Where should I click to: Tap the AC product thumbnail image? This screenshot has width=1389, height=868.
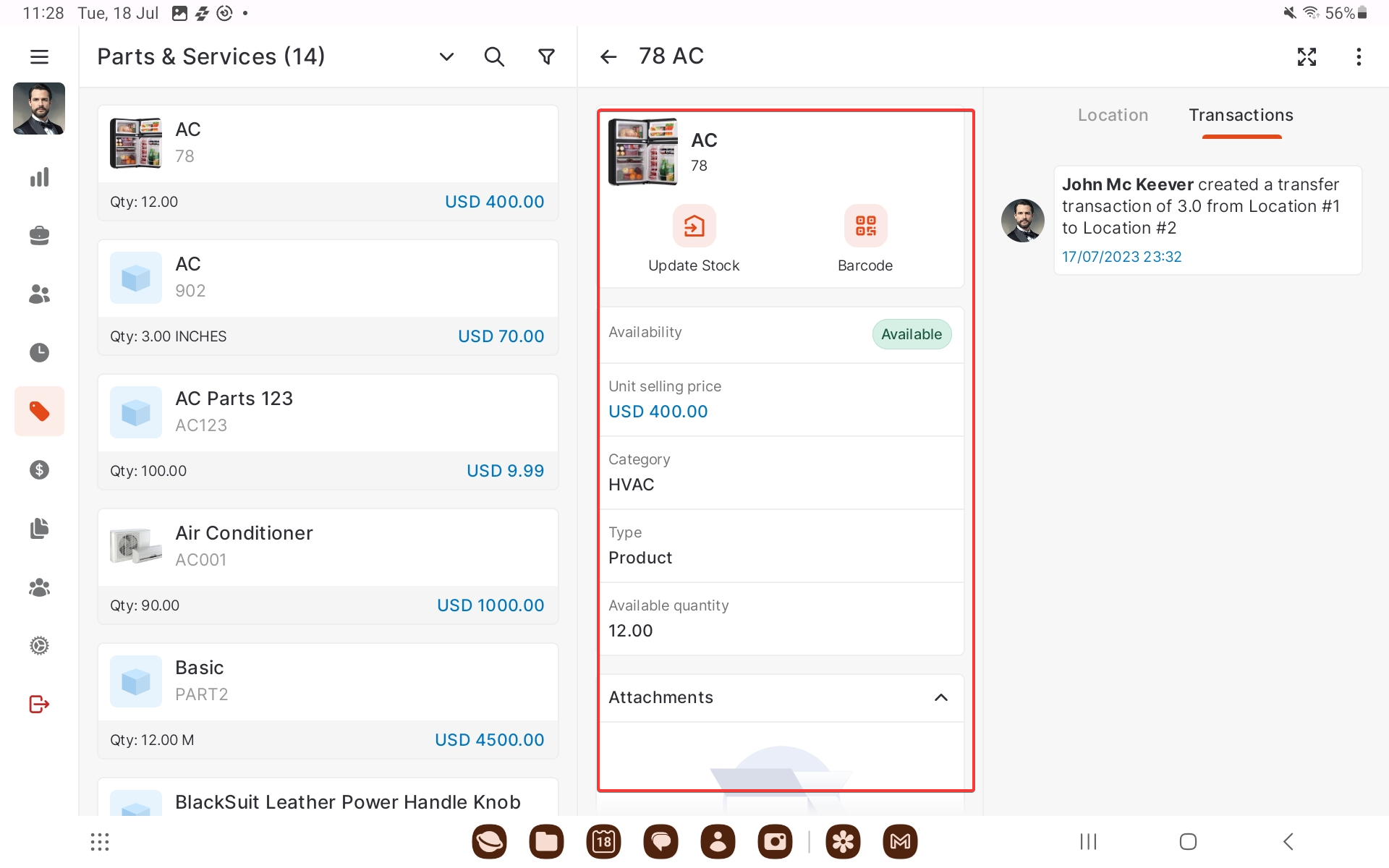pos(642,152)
